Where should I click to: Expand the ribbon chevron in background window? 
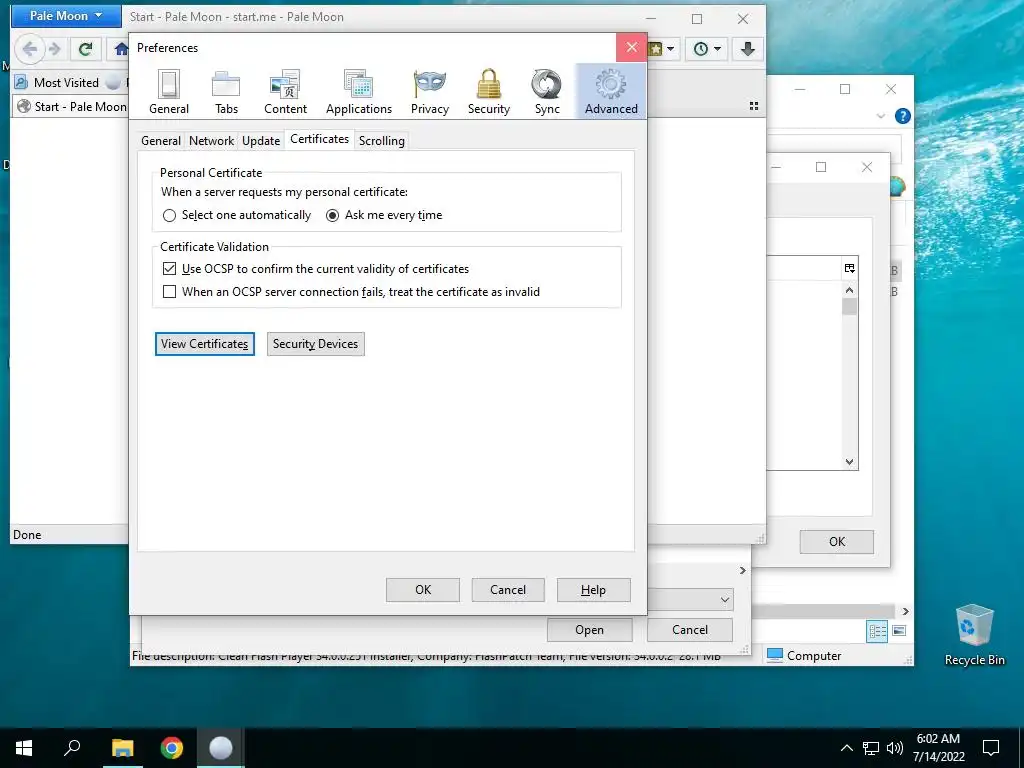[x=881, y=116]
